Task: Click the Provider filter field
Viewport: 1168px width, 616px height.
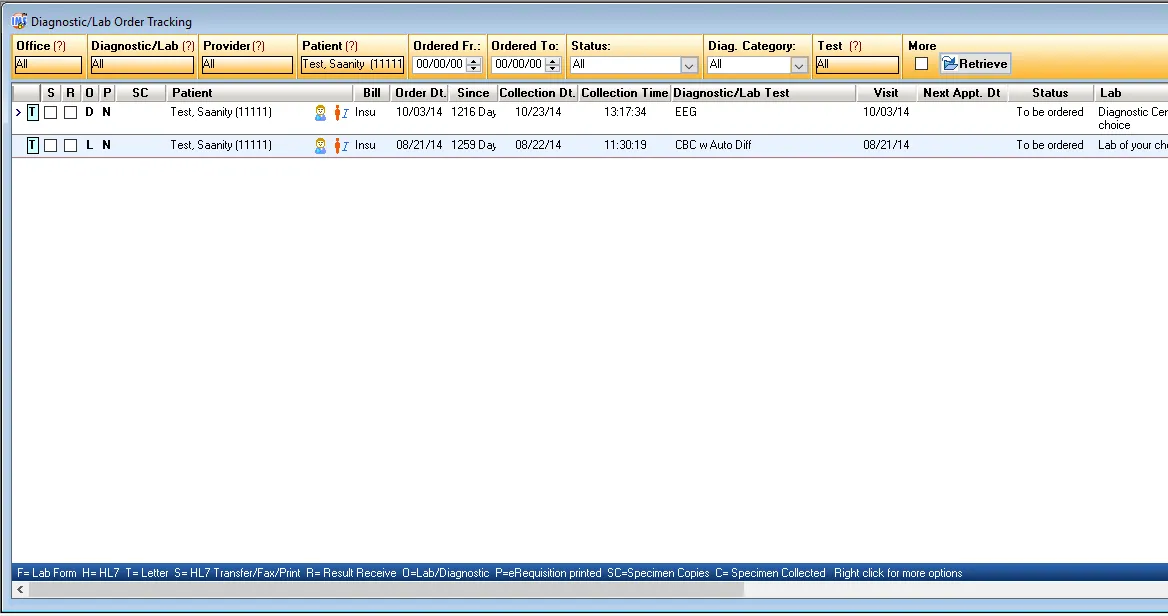Action: (247, 65)
